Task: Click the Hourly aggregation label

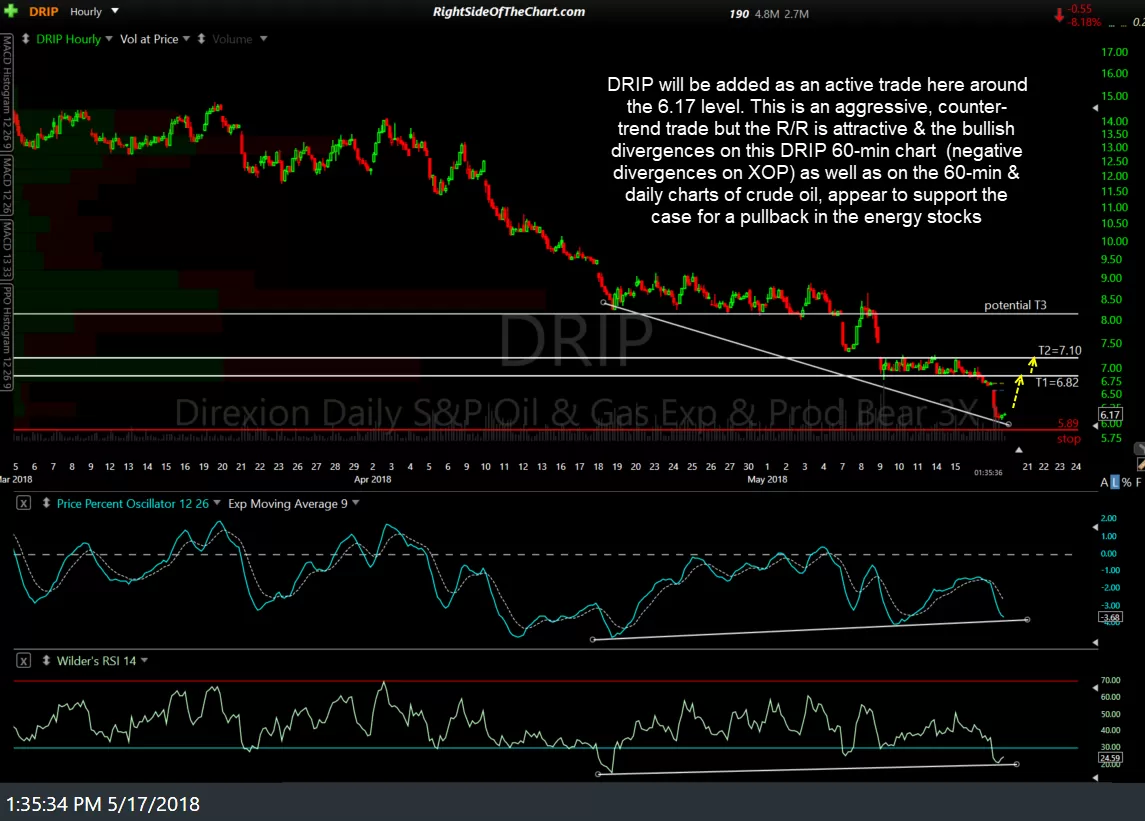Action: [x=86, y=12]
